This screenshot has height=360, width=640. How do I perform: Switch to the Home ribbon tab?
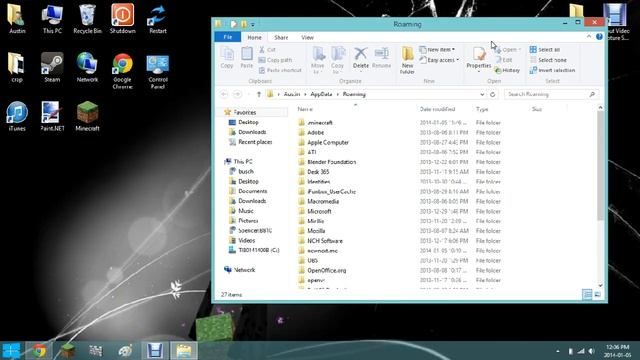coord(254,37)
